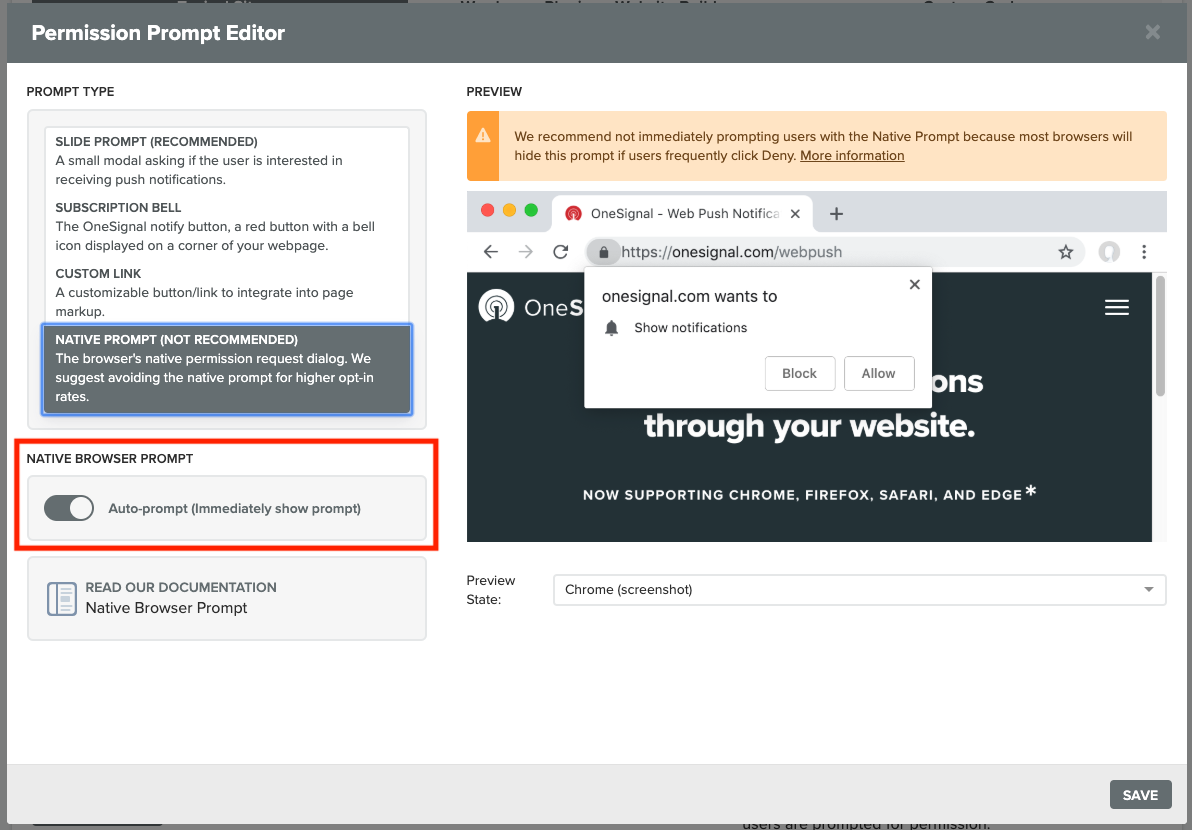Click the bell icon beside Show notifications

pos(611,328)
